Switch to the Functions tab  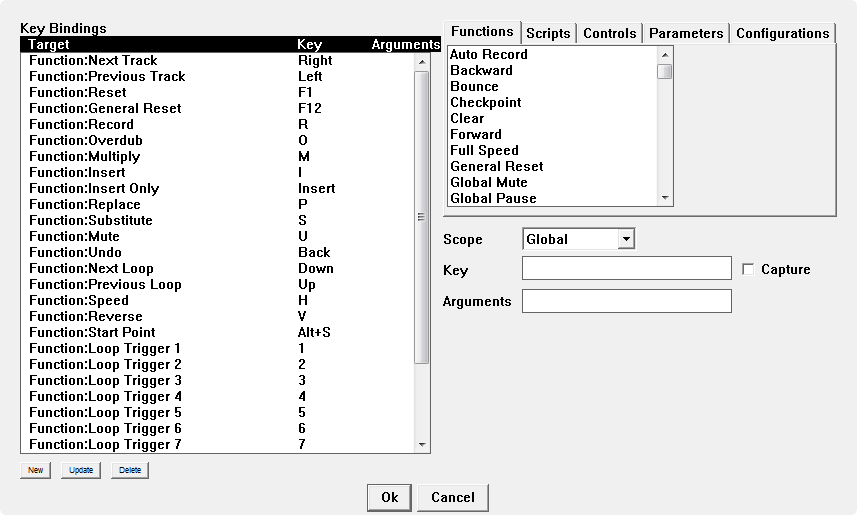click(483, 32)
